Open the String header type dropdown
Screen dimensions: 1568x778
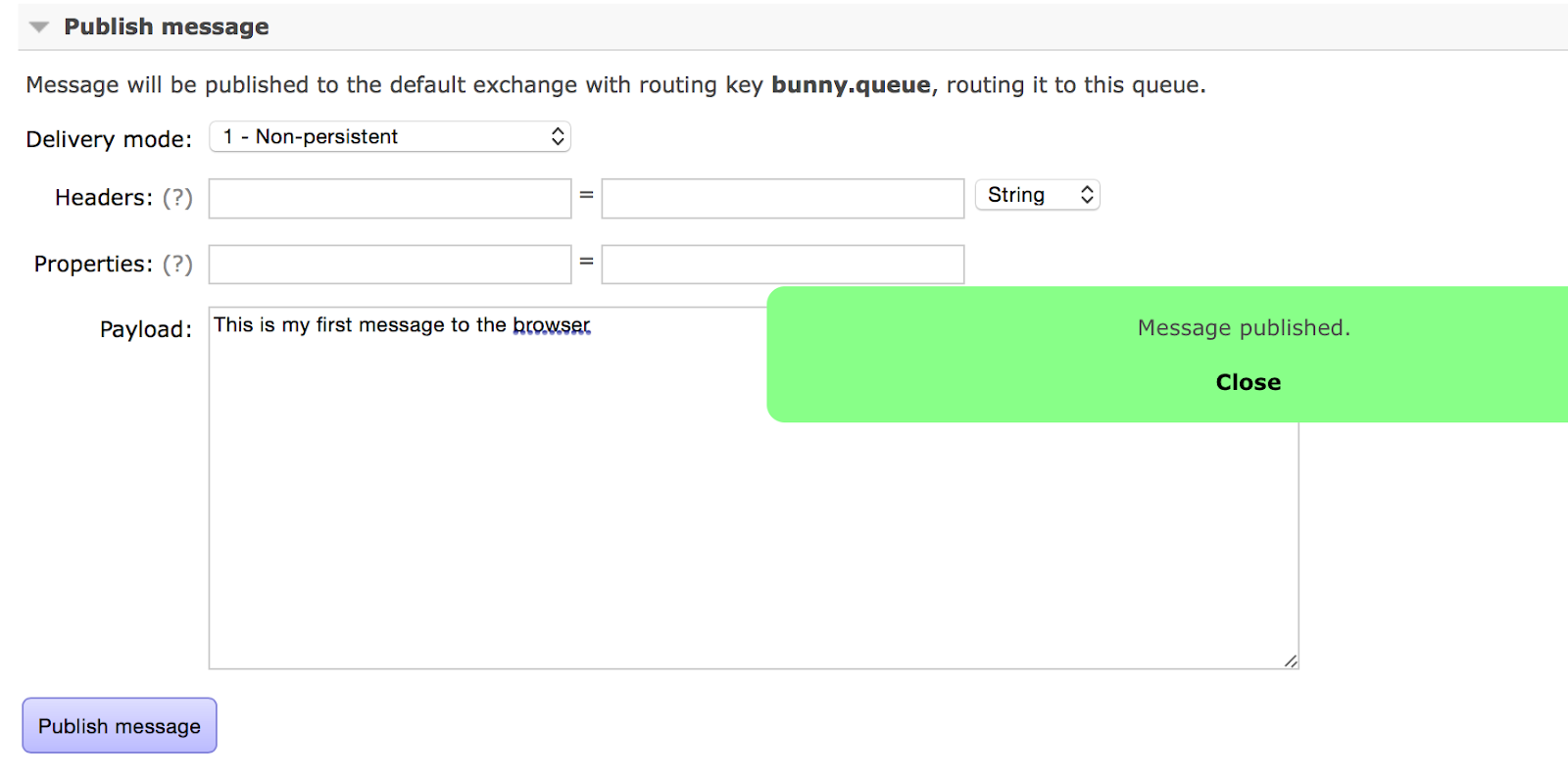tap(1038, 195)
